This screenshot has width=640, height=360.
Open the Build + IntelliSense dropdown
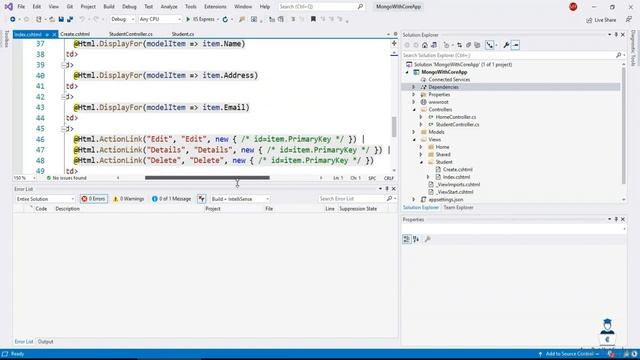(240, 199)
